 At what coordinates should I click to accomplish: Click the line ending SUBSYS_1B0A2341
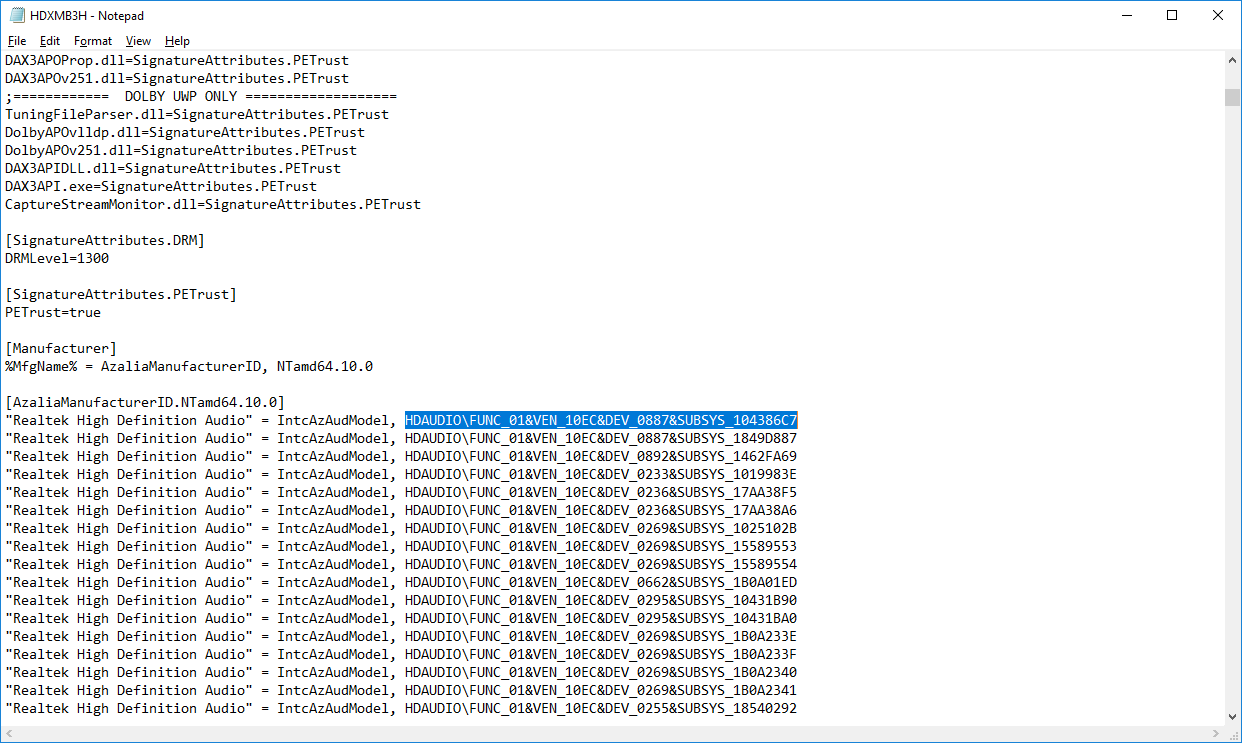tap(401, 690)
